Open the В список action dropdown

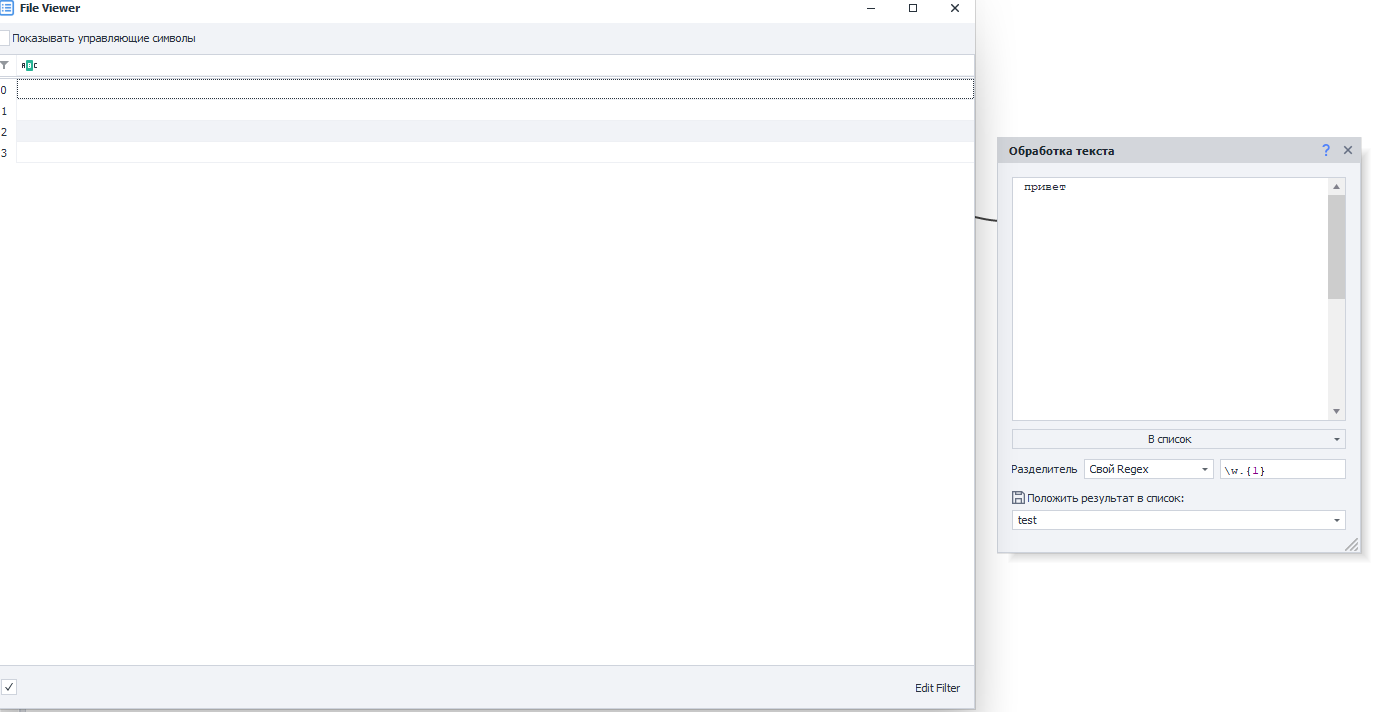click(x=1178, y=439)
